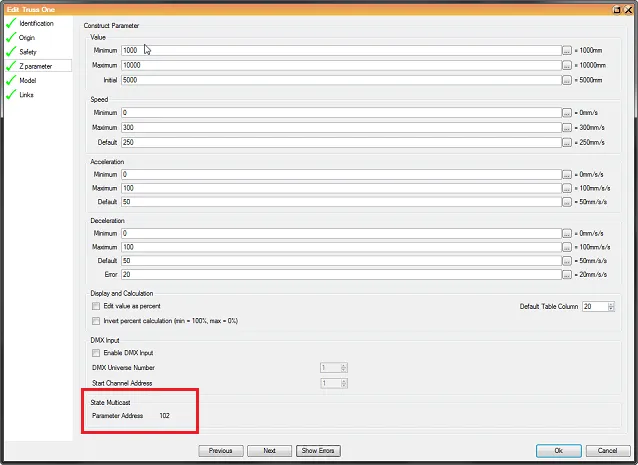Click the Show Errors button
This screenshot has width=638, height=465.
[316, 451]
